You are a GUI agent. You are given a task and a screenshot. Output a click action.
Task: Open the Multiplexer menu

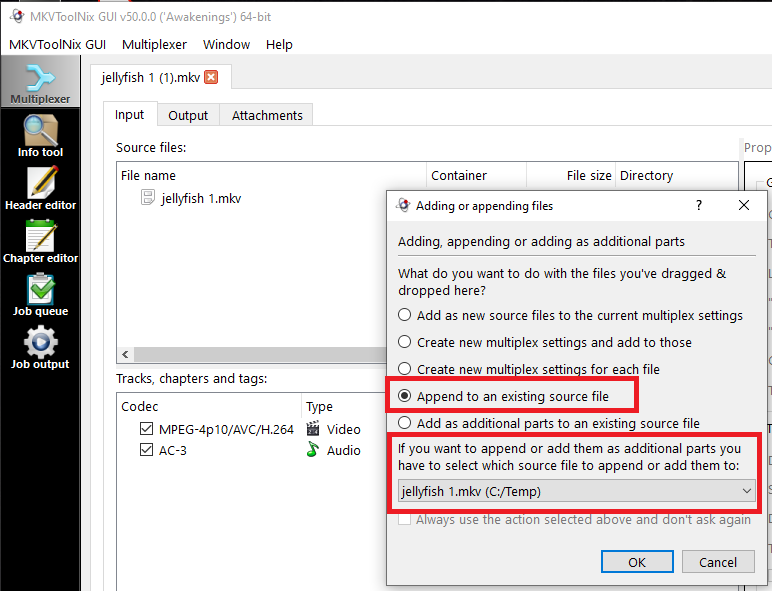[x=155, y=44]
